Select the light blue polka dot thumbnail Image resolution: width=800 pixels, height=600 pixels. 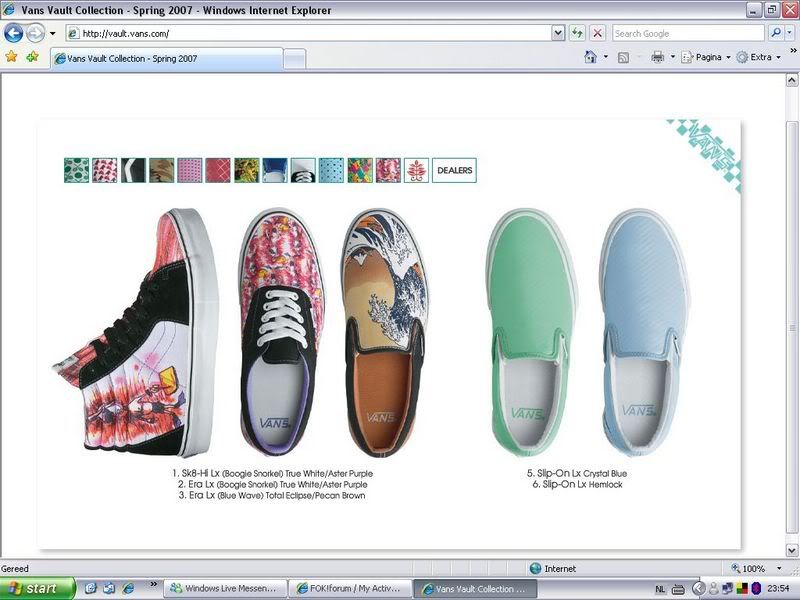[x=331, y=170]
